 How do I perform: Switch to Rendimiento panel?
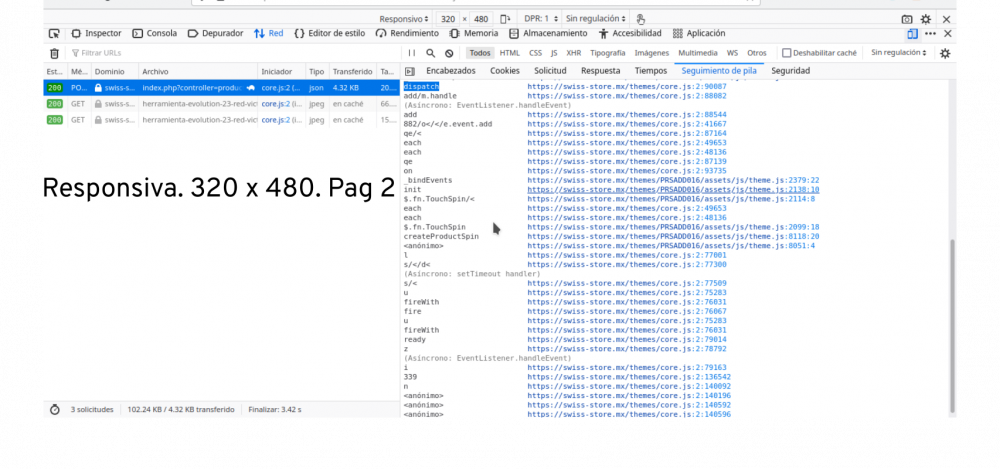408,33
